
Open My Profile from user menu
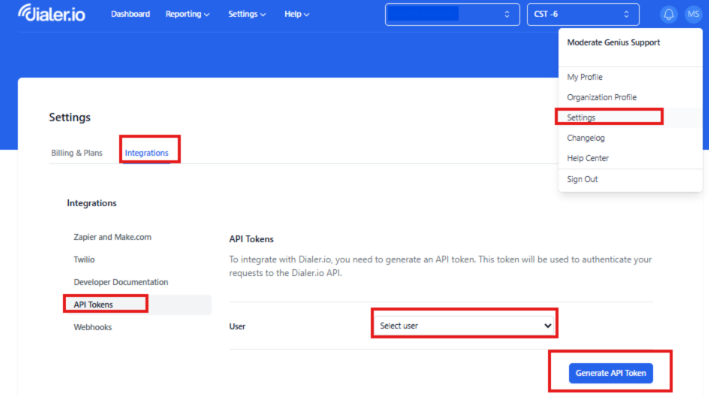tap(585, 77)
